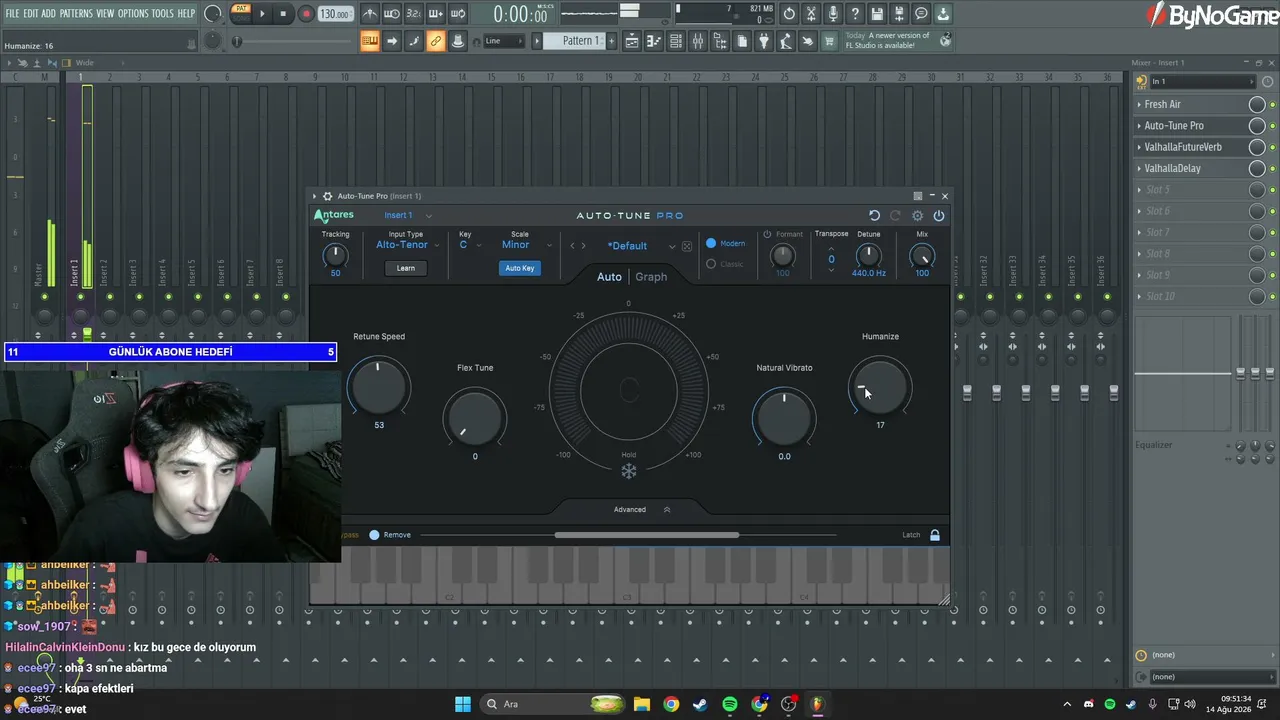Open the piano roll icon
Viewport: 1280px width, 720px height.
point(654,41)
